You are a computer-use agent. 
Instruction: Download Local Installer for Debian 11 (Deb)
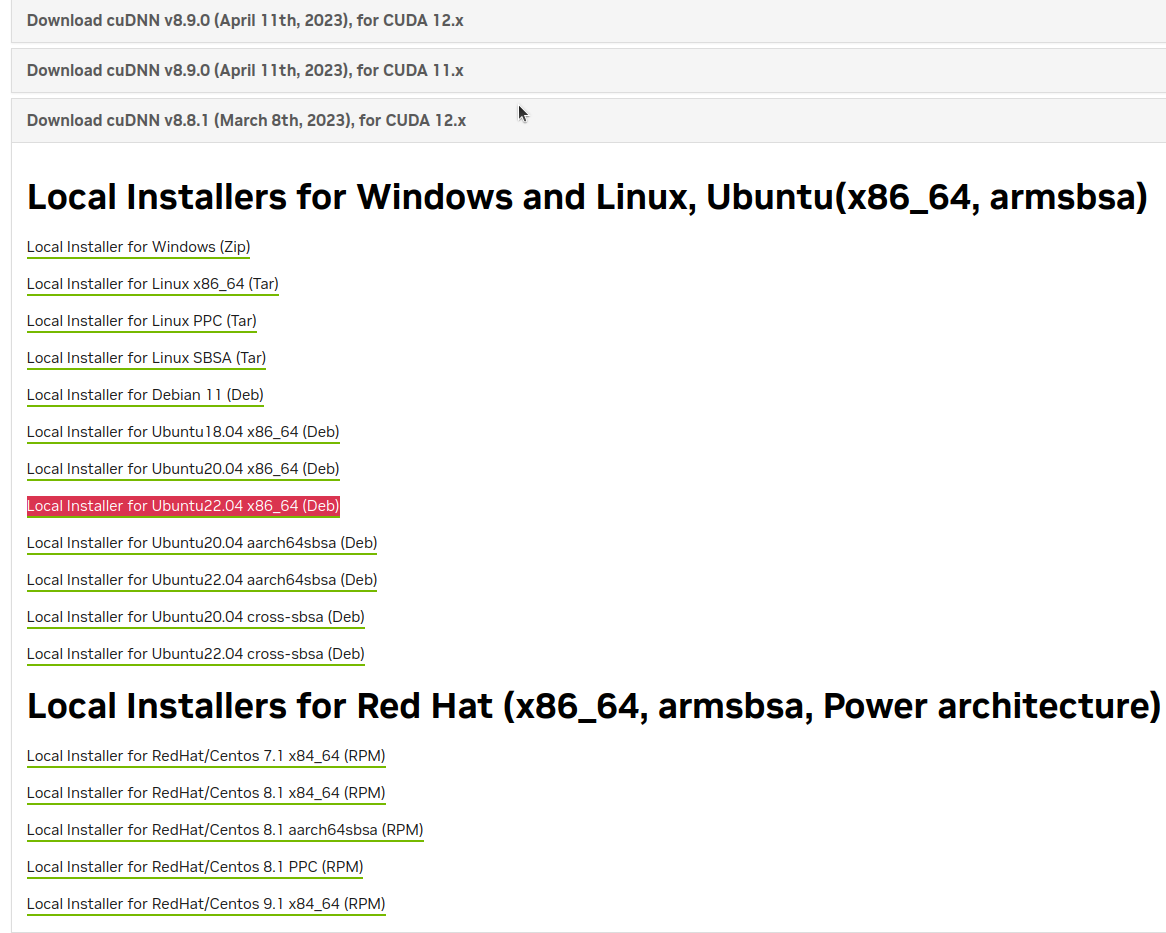(145, 395)
